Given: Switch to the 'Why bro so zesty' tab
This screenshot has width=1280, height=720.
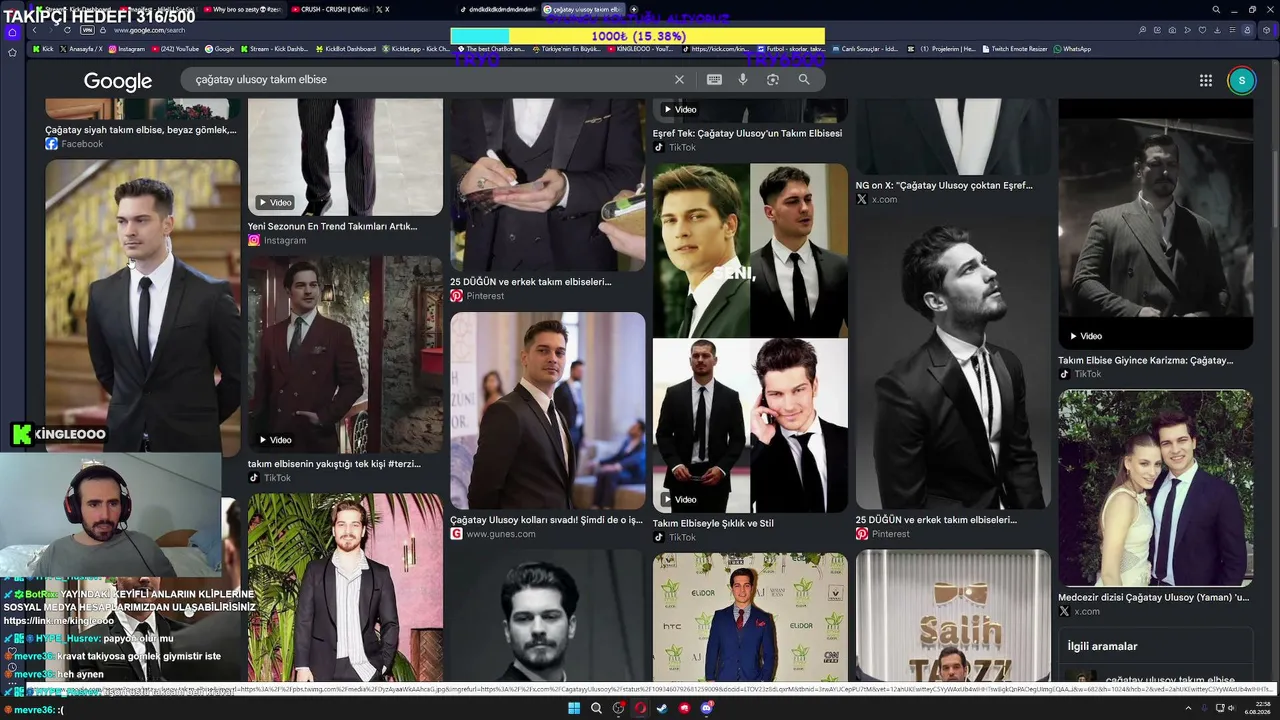Looking at the screenshot, I should tap(242, 9).
